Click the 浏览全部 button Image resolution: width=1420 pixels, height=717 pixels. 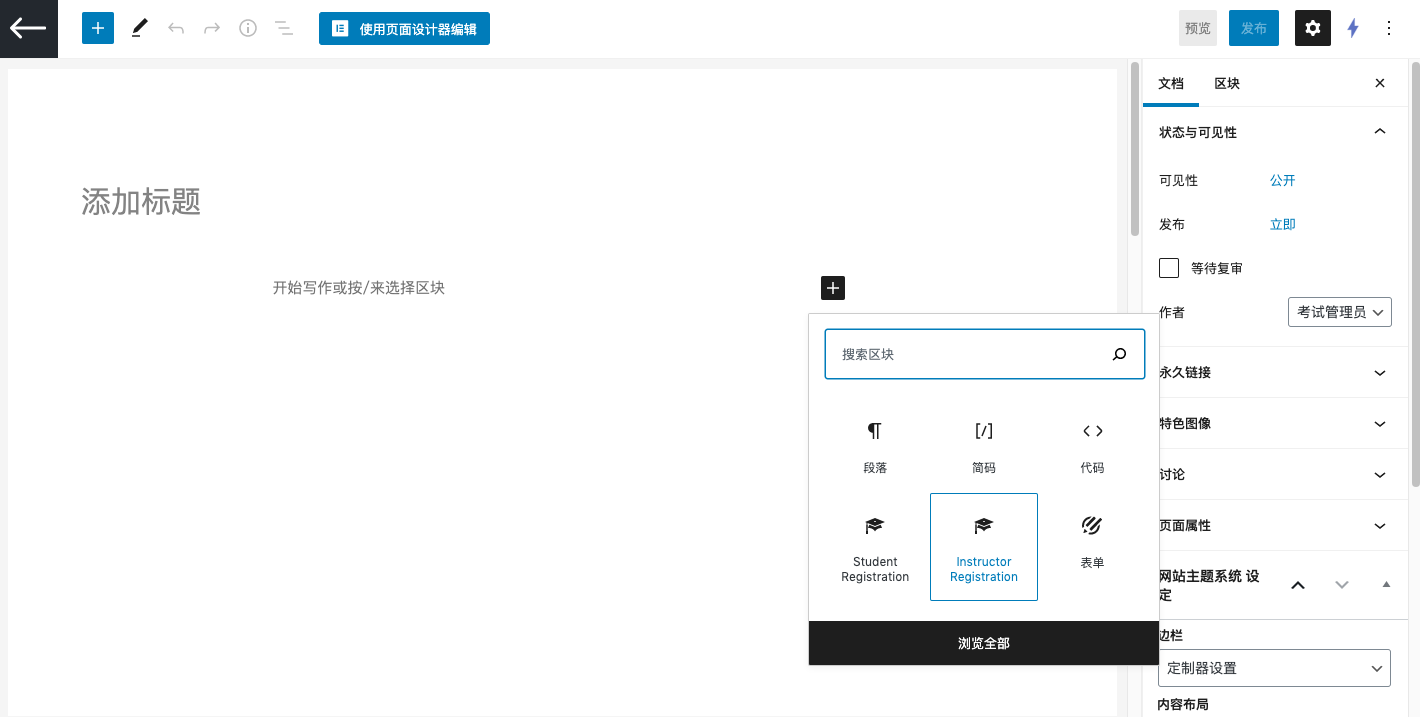[984, 643]
